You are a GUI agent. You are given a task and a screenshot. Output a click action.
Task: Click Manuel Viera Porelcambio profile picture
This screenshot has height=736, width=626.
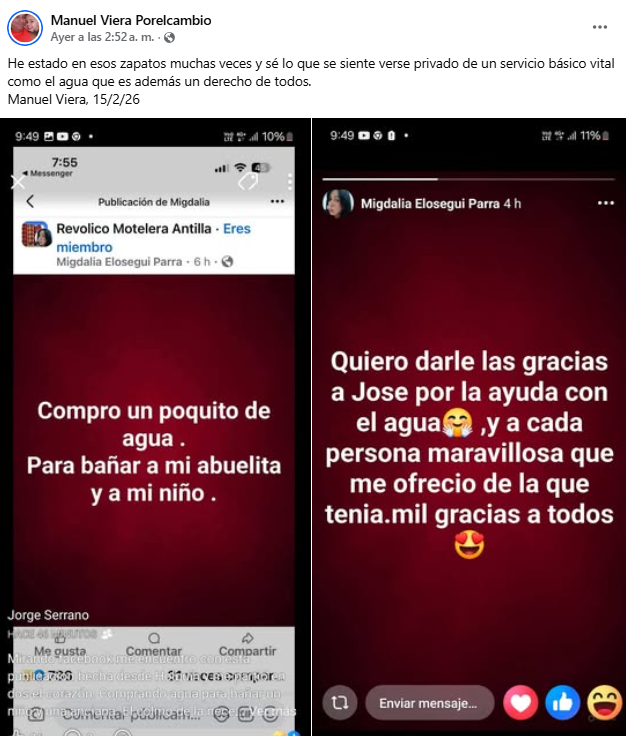click(x=25, y=28)
